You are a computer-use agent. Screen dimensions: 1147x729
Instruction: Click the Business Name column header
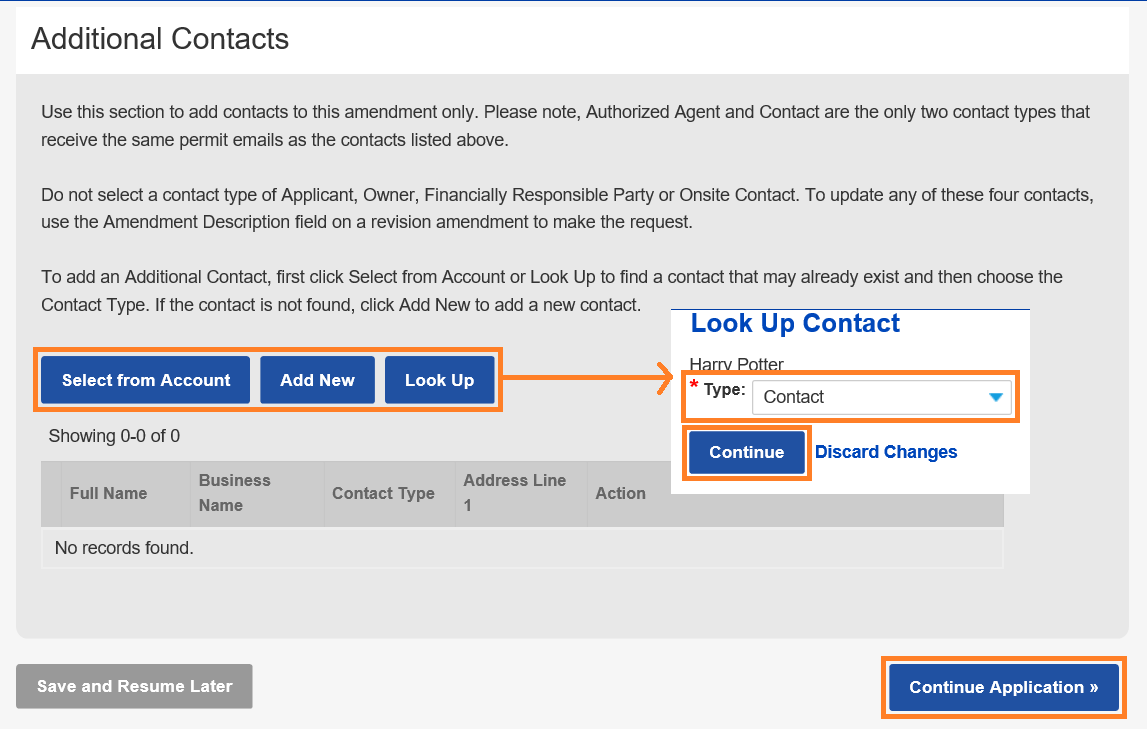(234, 493)
